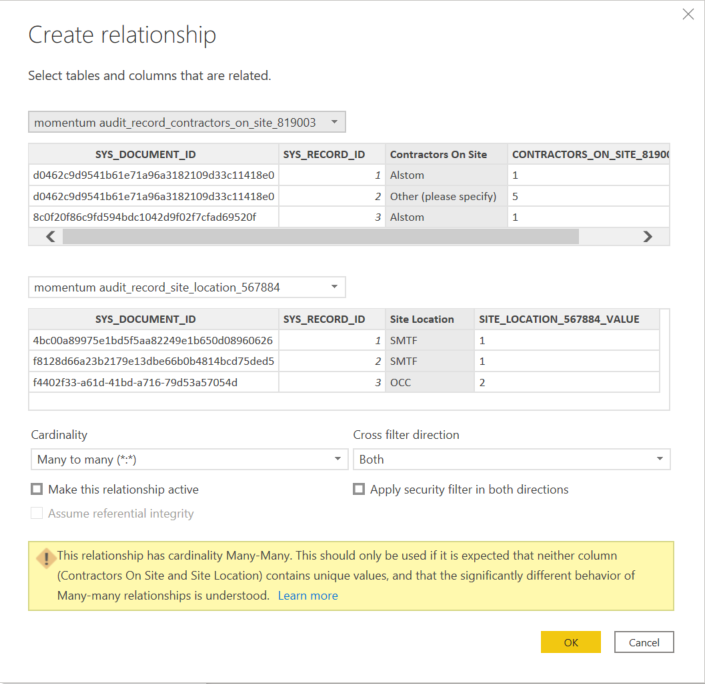Check Assume referential integrity box

[x=37, y=513]
